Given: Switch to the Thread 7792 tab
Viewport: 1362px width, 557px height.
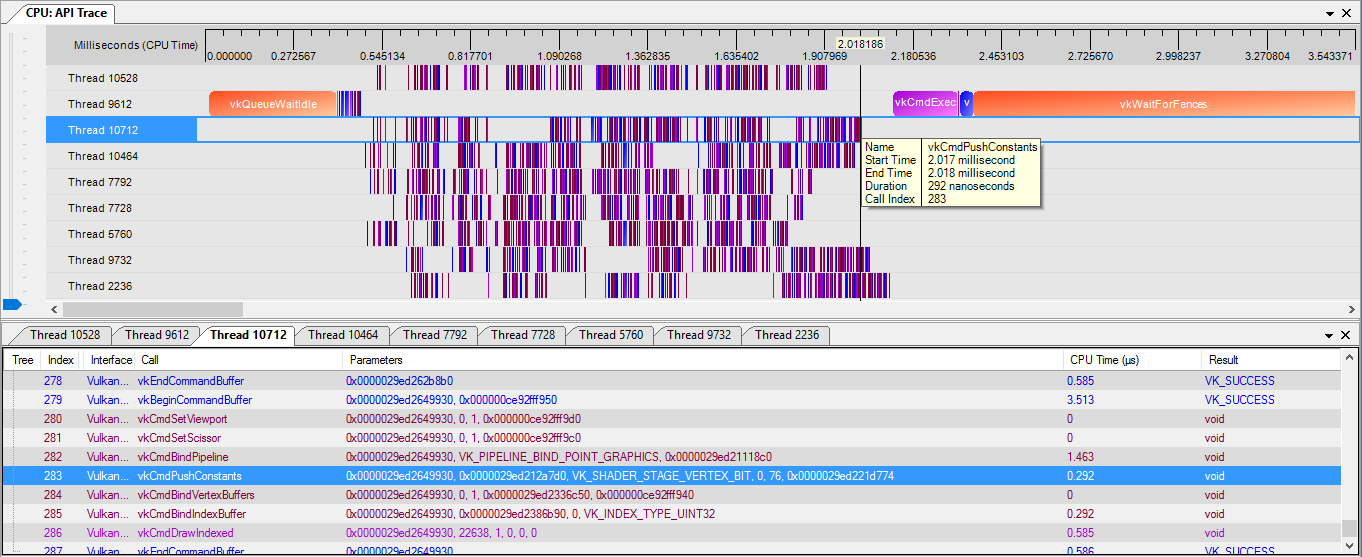Looking at the screenshot, I should pyautogui.click(x=434, y=335).
